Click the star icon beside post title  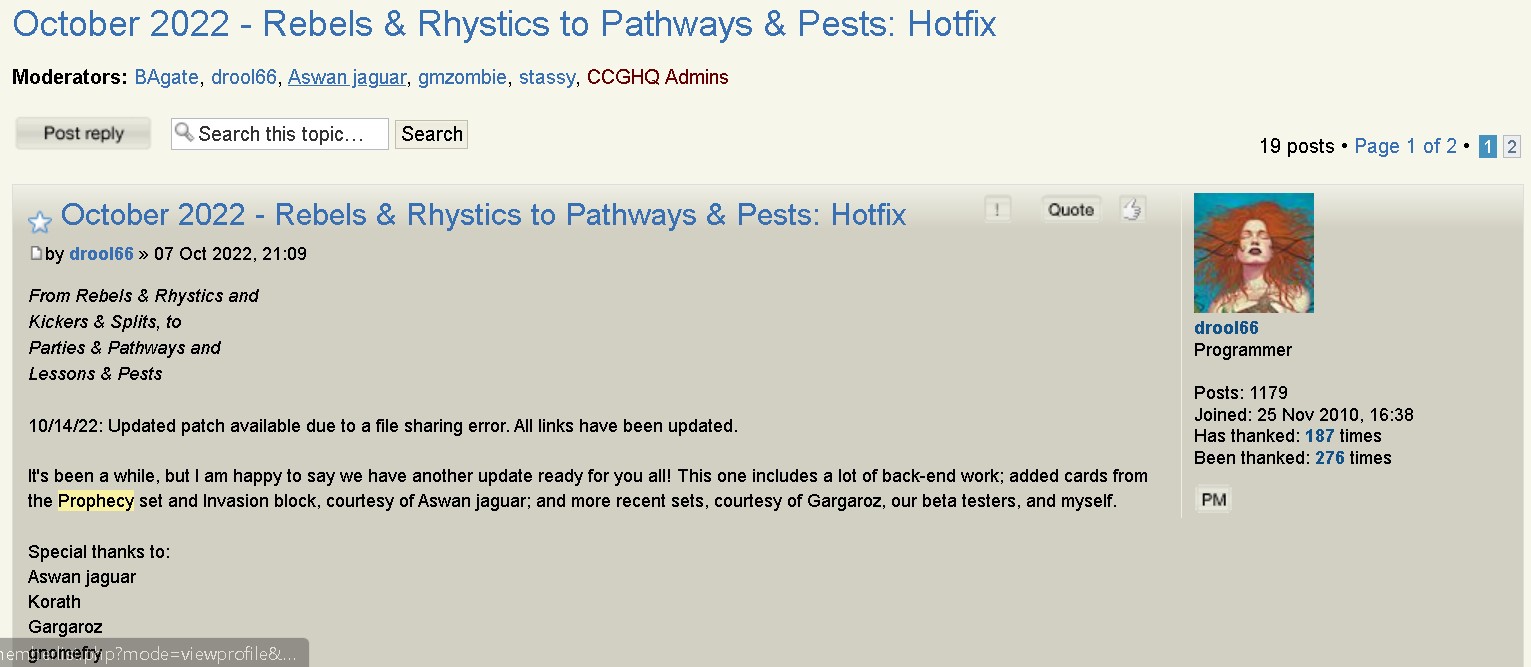click(x=40, y=221)
